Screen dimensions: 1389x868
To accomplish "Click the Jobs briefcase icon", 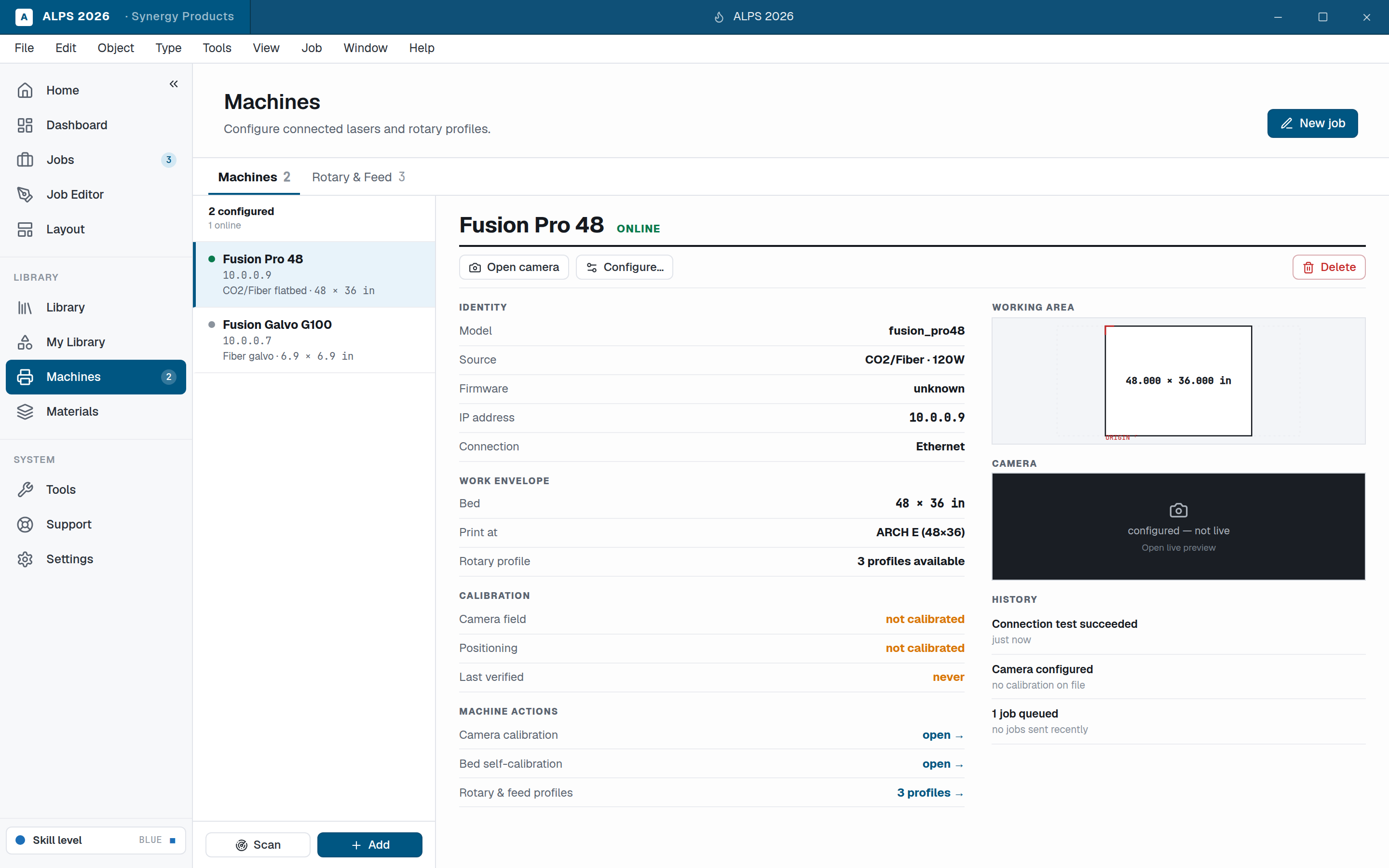I will [x=25, y=160].
